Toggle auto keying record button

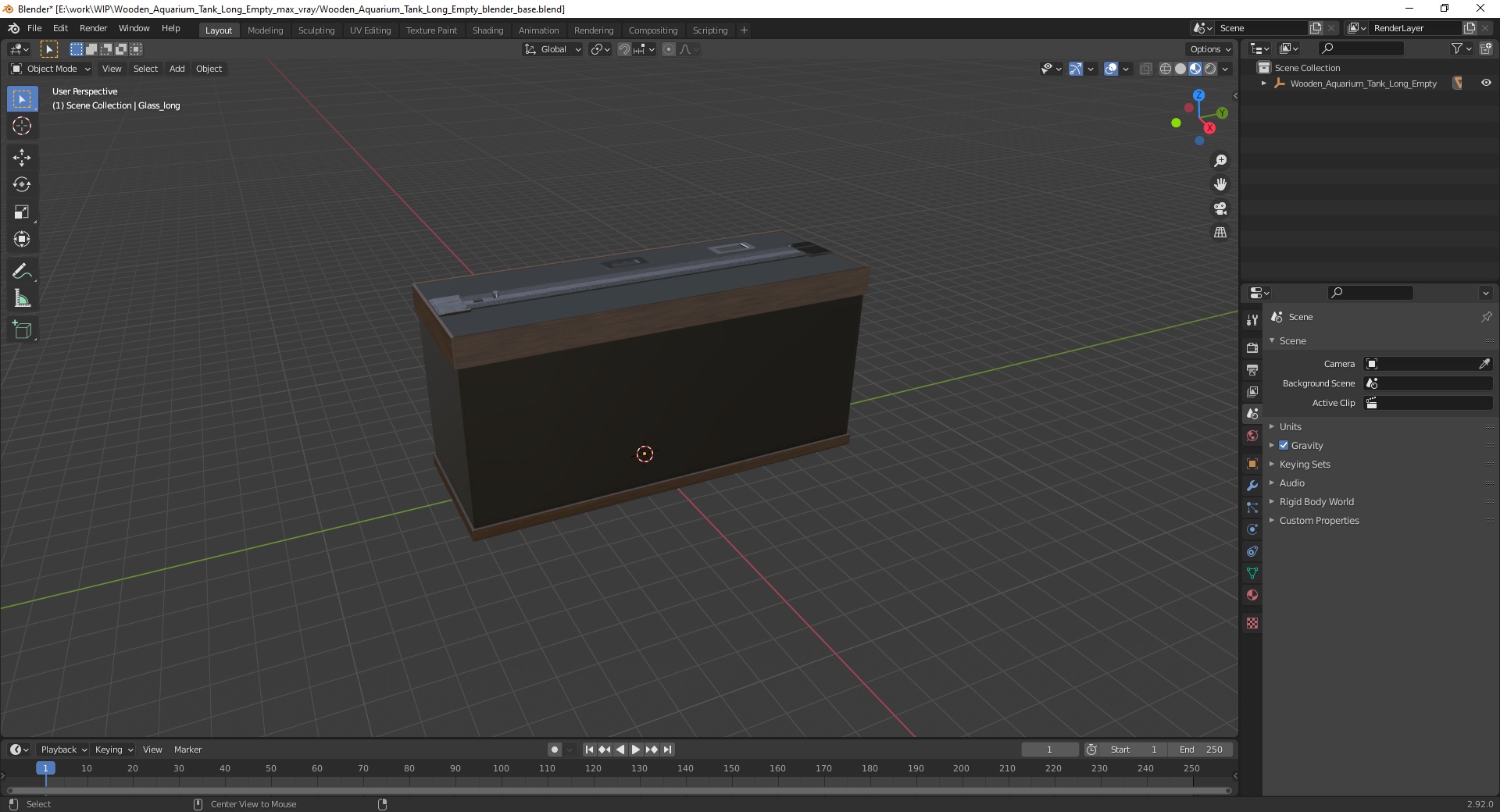(x=555, y=750)
